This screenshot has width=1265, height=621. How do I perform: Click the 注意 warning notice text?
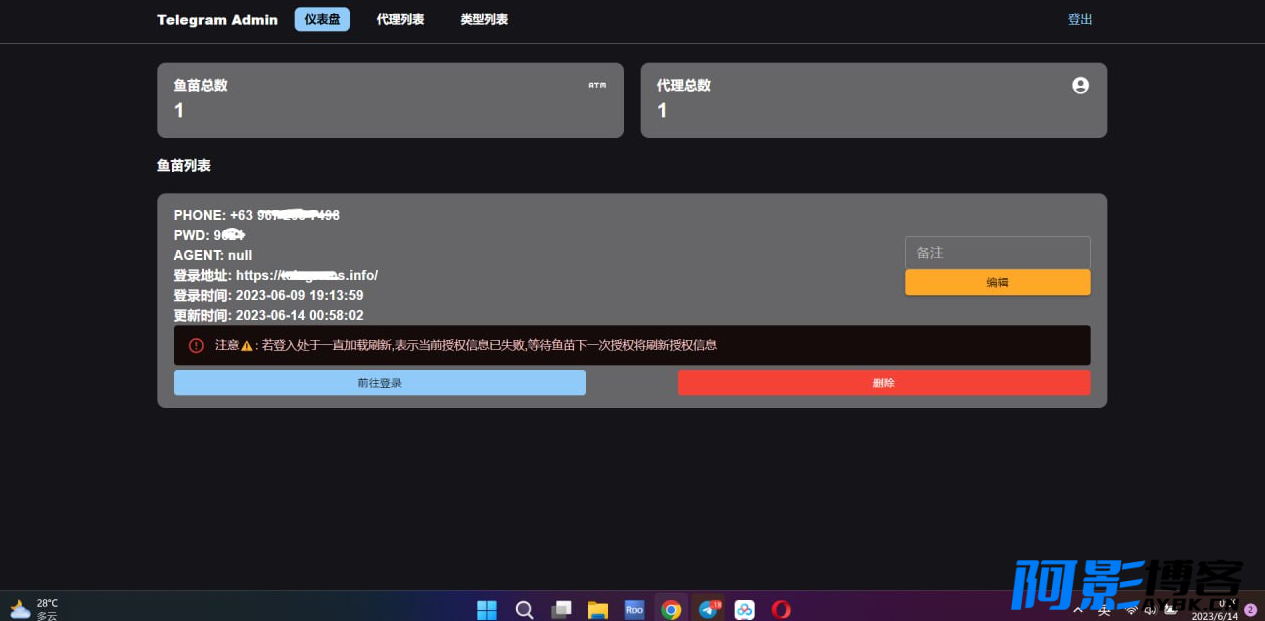466,345
